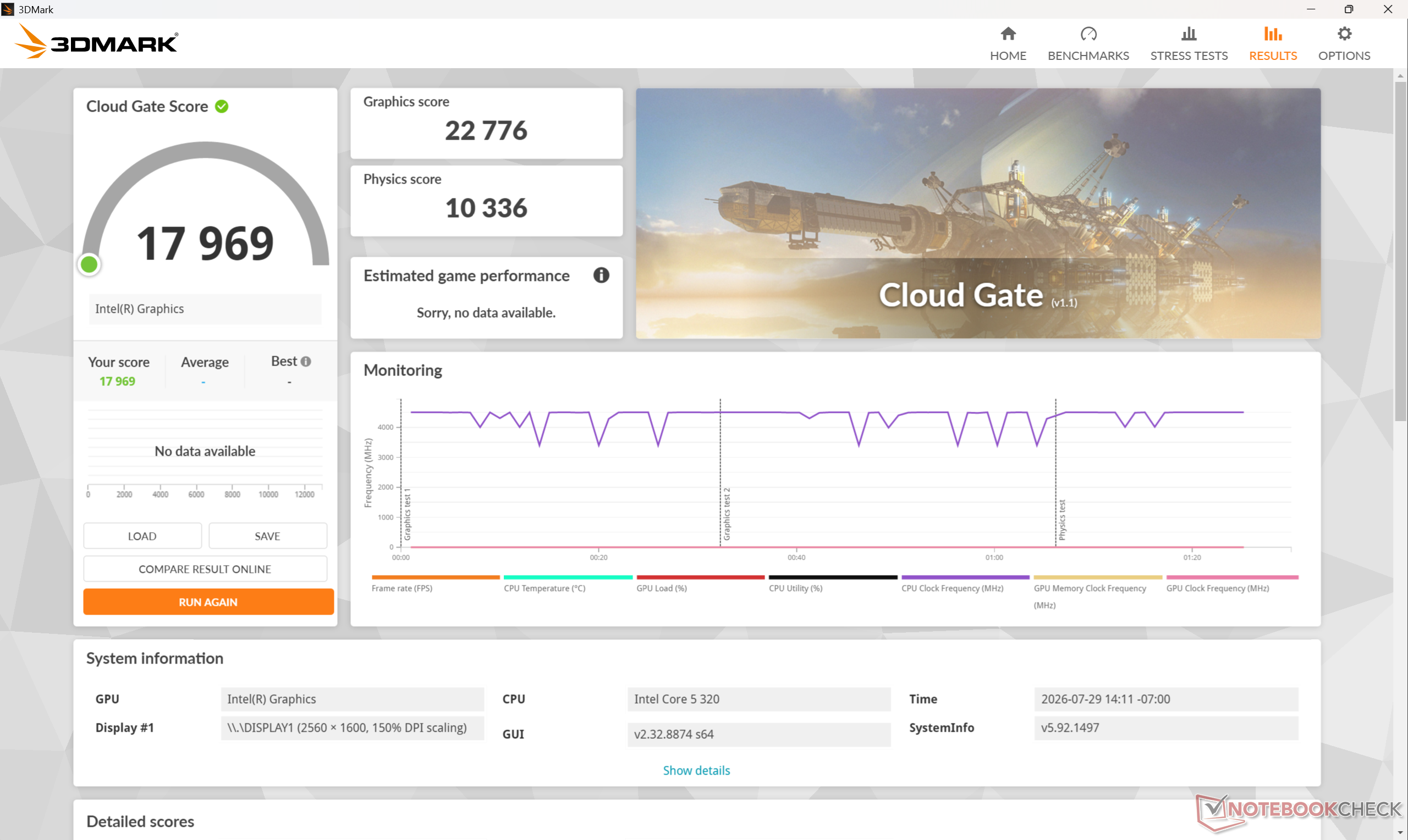Click the overall score 17 969

[x=205, y=243]
